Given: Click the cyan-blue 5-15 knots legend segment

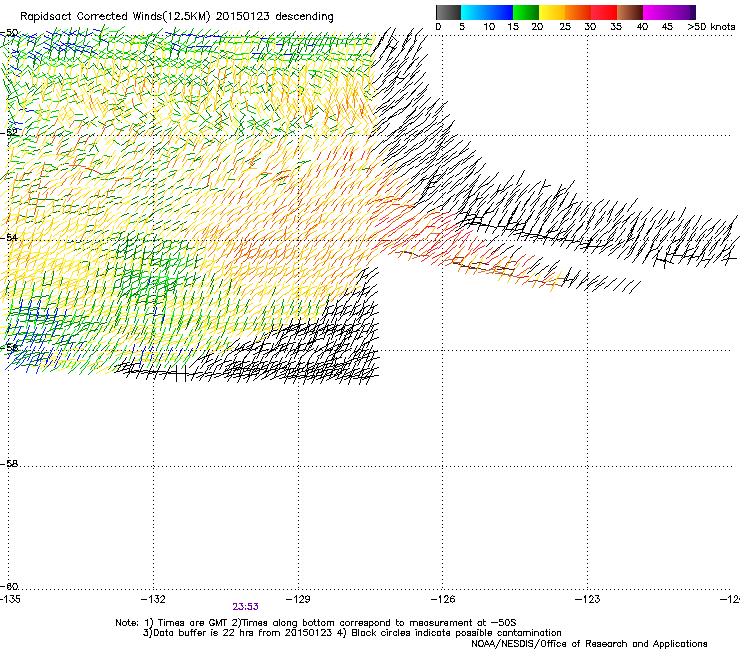Looking at the screenshot, I should (487, 12).
